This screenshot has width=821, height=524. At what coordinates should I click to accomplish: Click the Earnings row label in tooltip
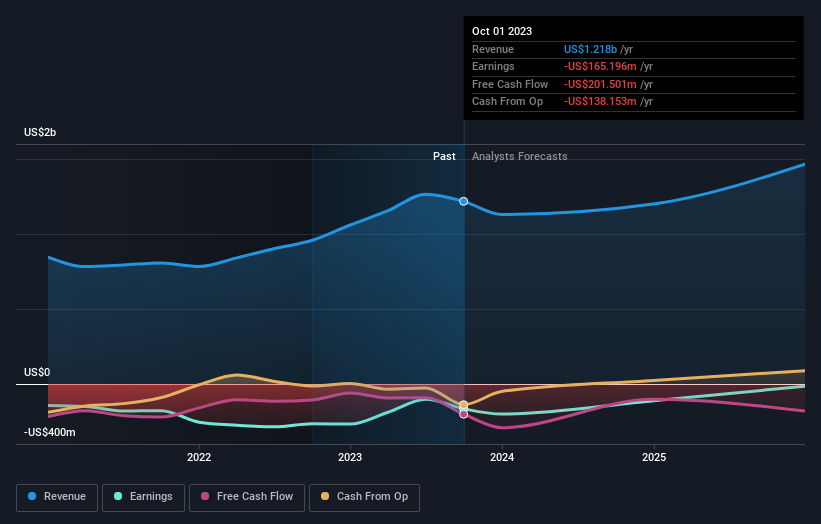pos(493,66)
